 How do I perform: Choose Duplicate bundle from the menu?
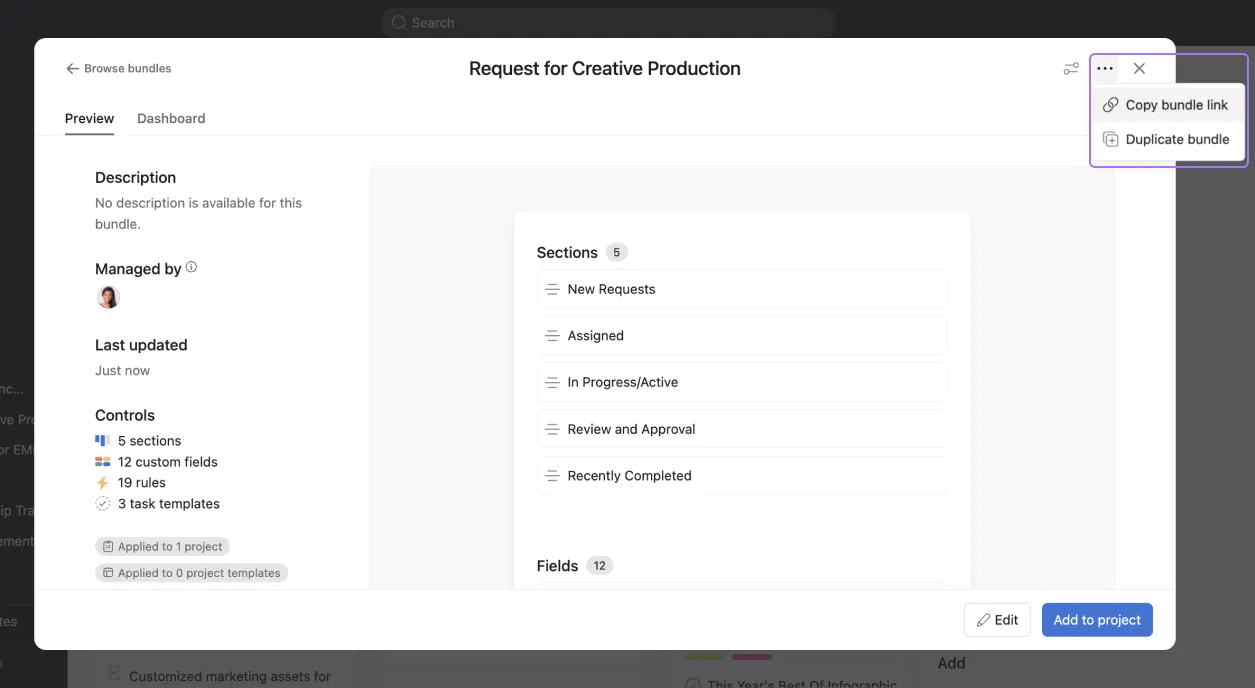(1166, 140)
